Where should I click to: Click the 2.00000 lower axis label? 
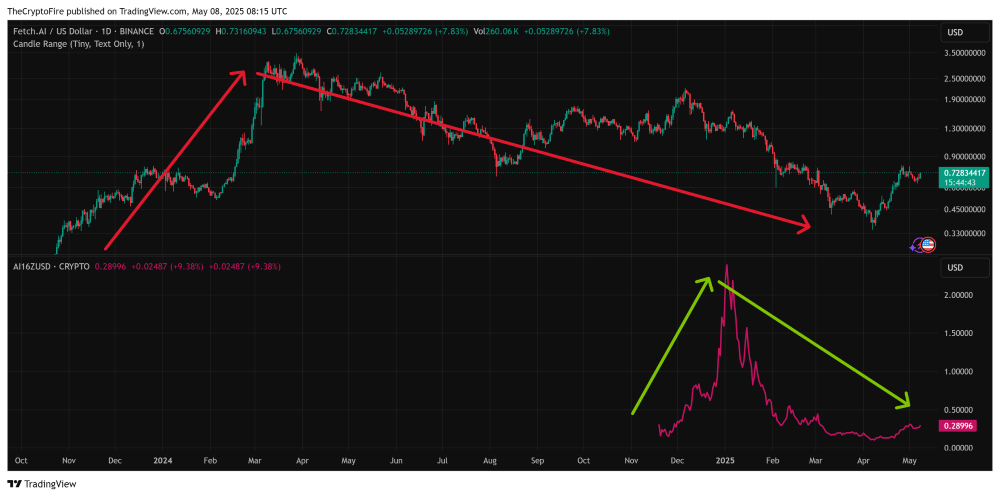coord(957,295)
